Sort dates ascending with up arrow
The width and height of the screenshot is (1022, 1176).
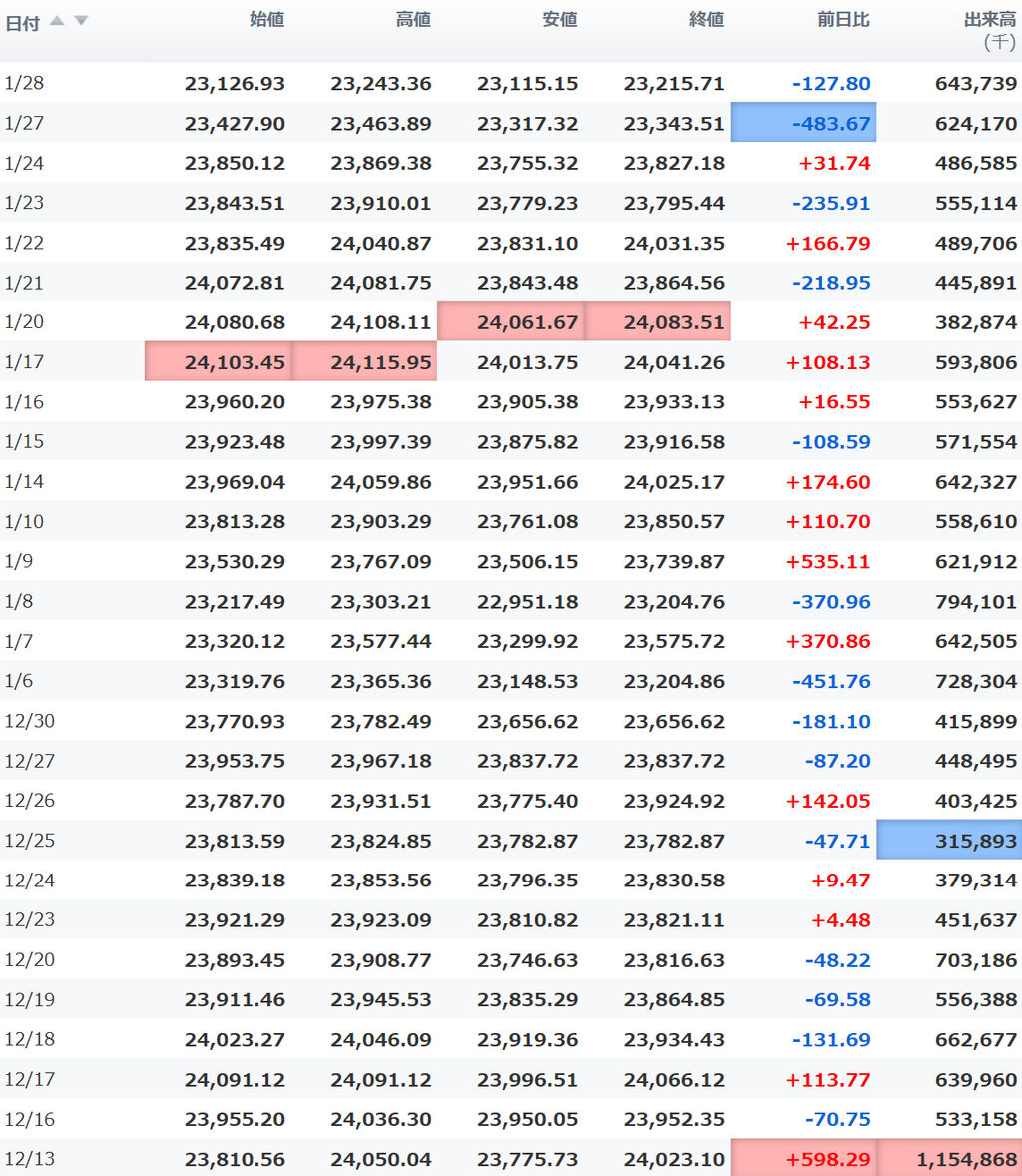pos(57,21)
